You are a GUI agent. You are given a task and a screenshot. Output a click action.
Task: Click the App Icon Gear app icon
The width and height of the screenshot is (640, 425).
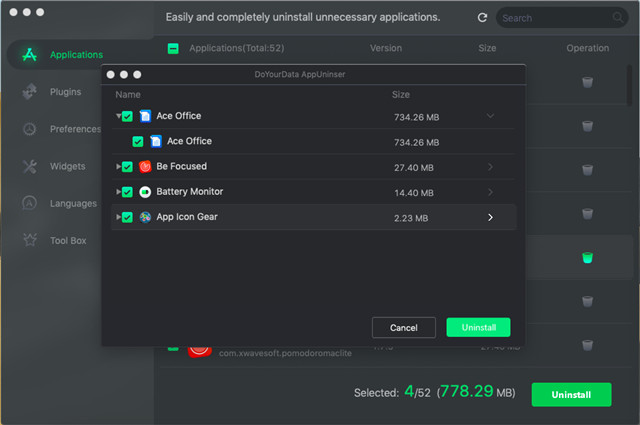[145, 217]
